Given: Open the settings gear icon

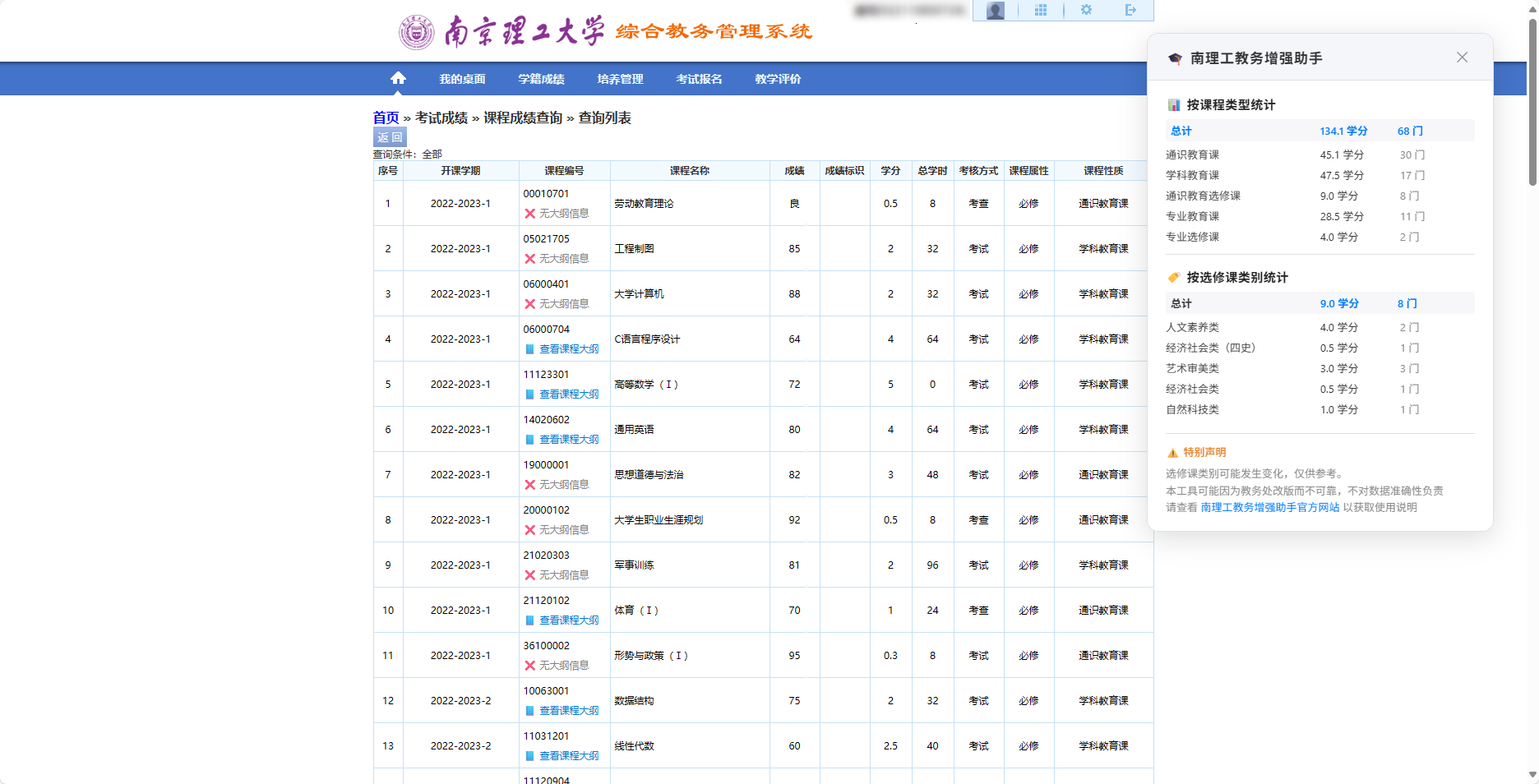Looking at the screenshot, I should (1087, 11).
